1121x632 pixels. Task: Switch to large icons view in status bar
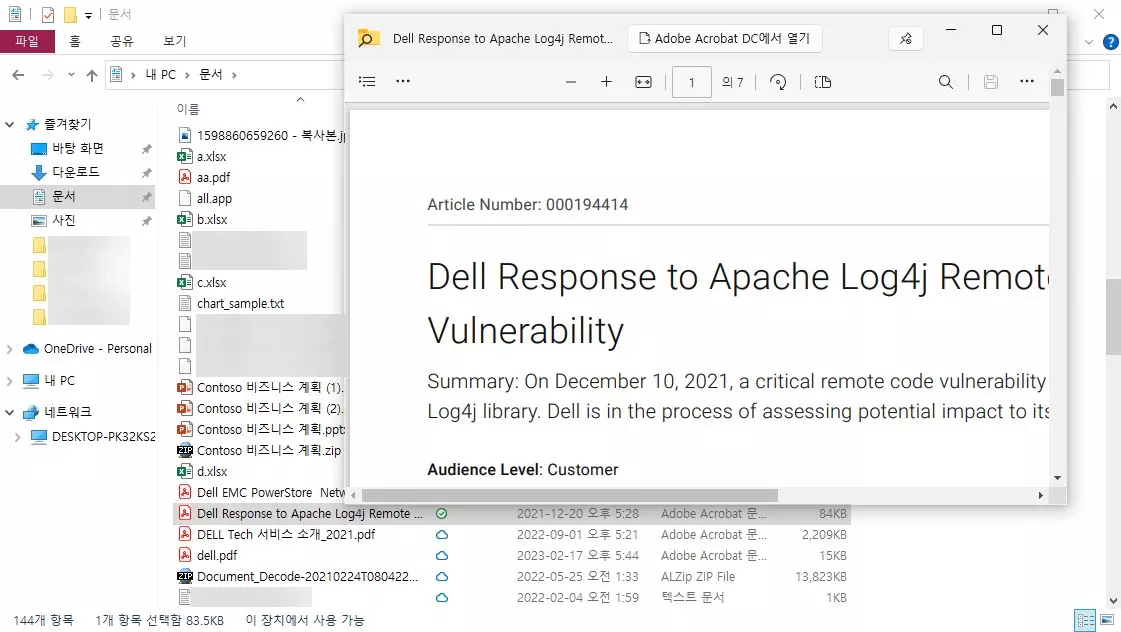coord(1107,621)
